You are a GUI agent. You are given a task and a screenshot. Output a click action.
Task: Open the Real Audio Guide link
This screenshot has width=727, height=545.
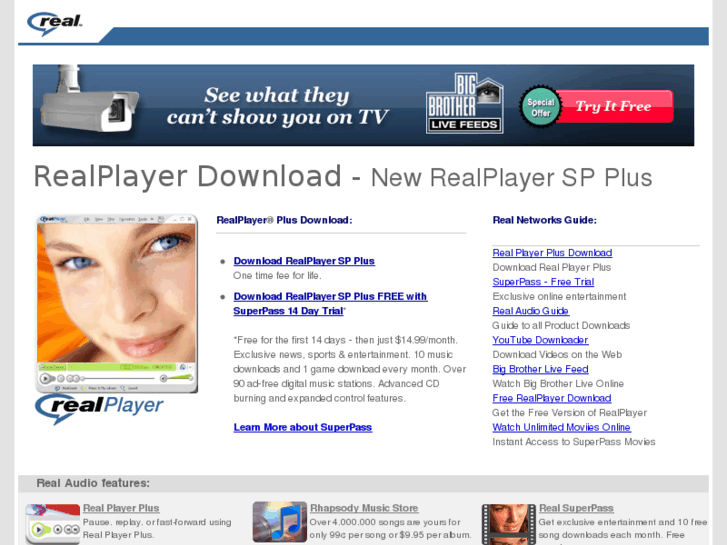pos(531,311)
